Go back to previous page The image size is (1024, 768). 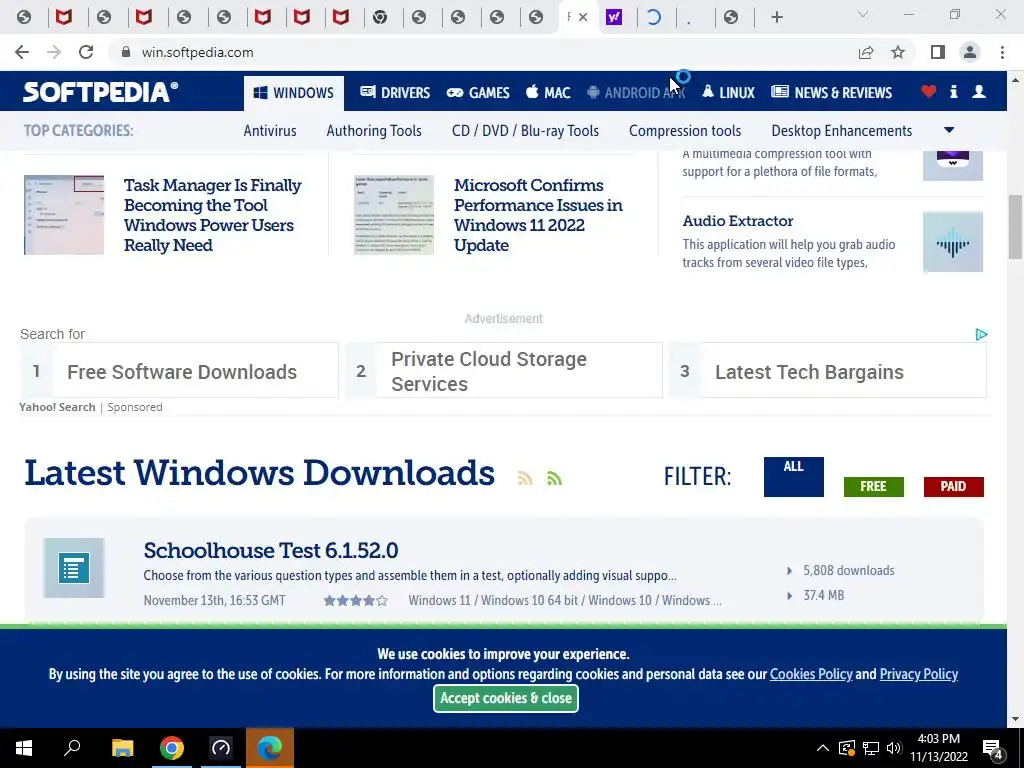pos(22,52)
